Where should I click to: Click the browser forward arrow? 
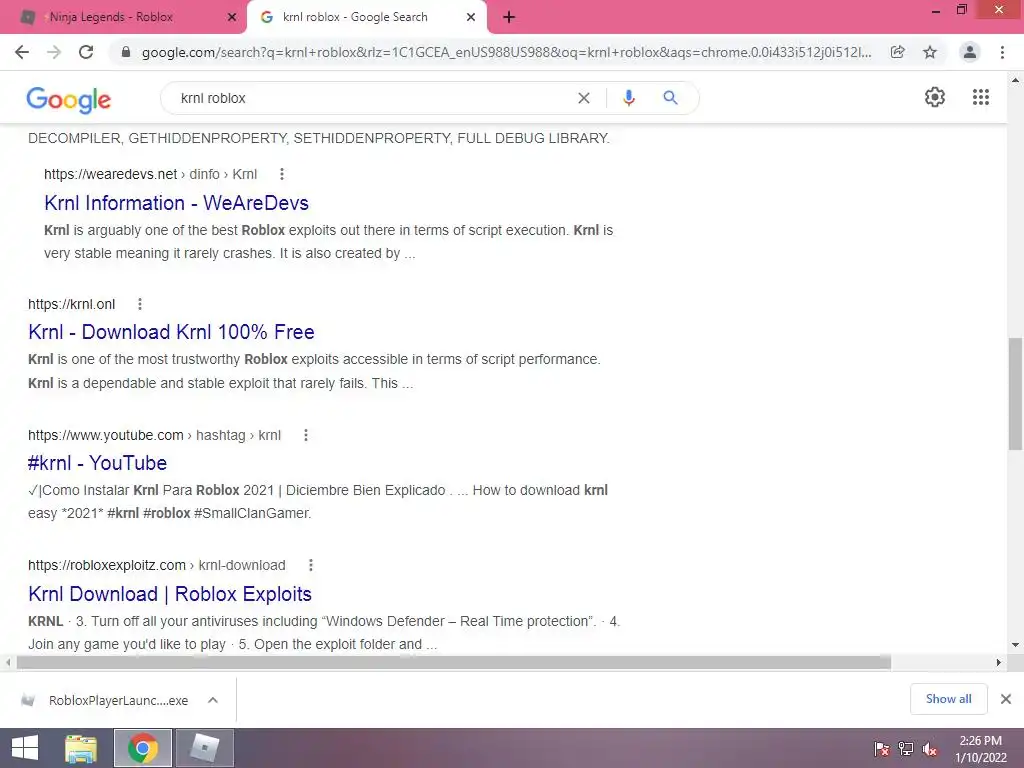click(54, 52)
